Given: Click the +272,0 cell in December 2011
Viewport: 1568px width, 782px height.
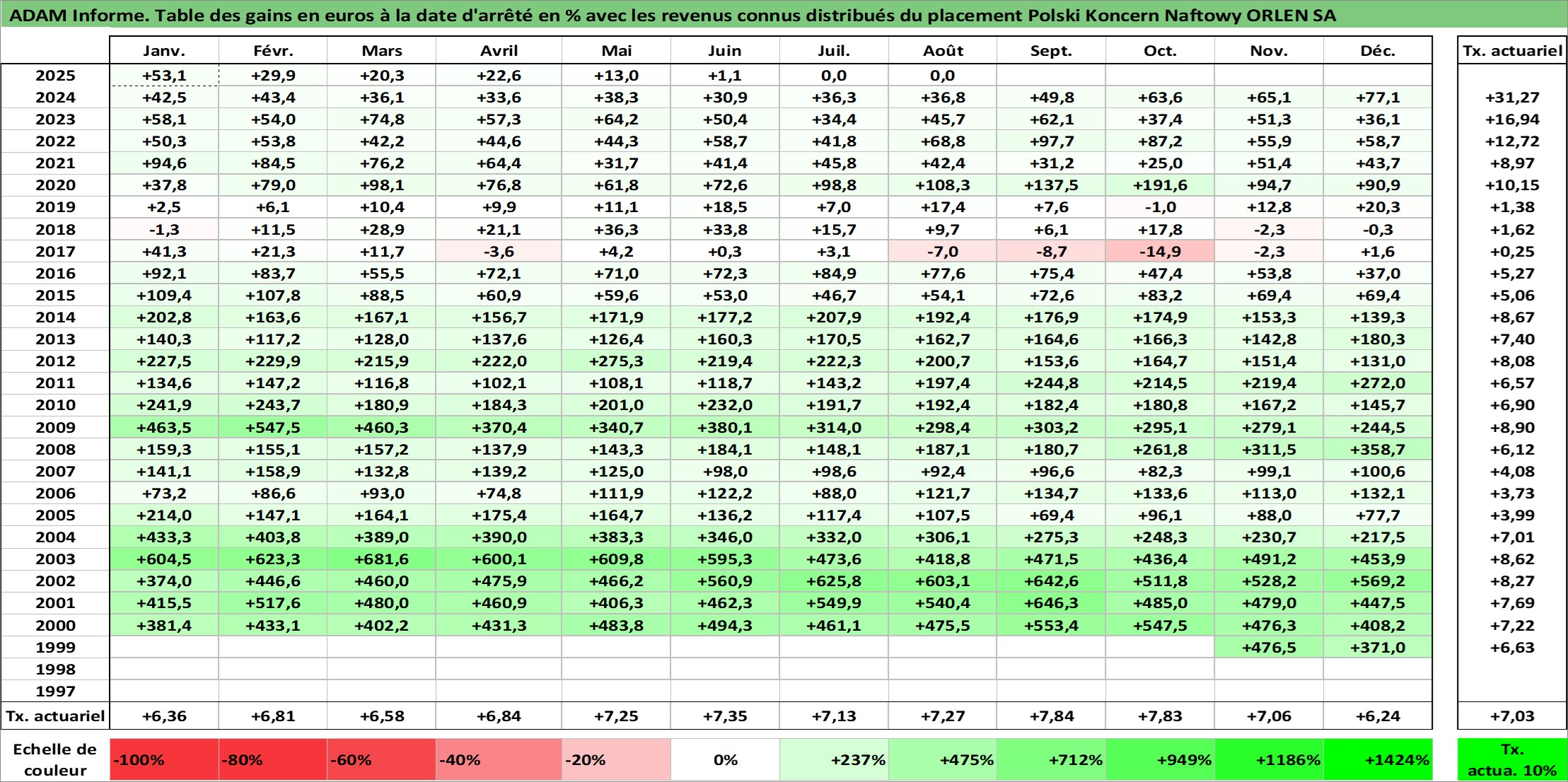Looking at the screenshot, I should point(1378,383).
